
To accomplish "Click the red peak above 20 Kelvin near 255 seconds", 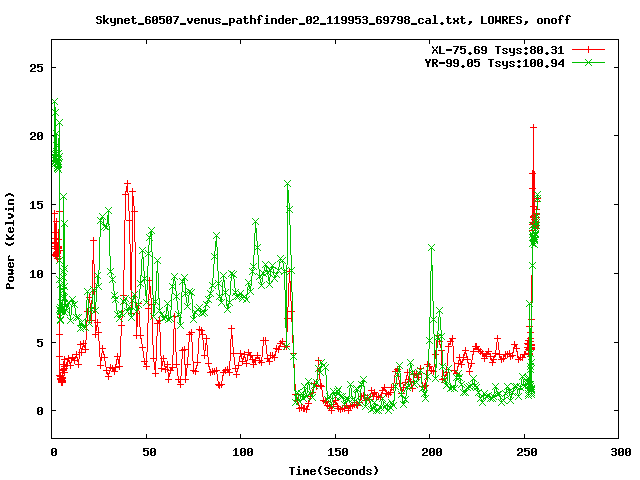I will coord(533,127).
